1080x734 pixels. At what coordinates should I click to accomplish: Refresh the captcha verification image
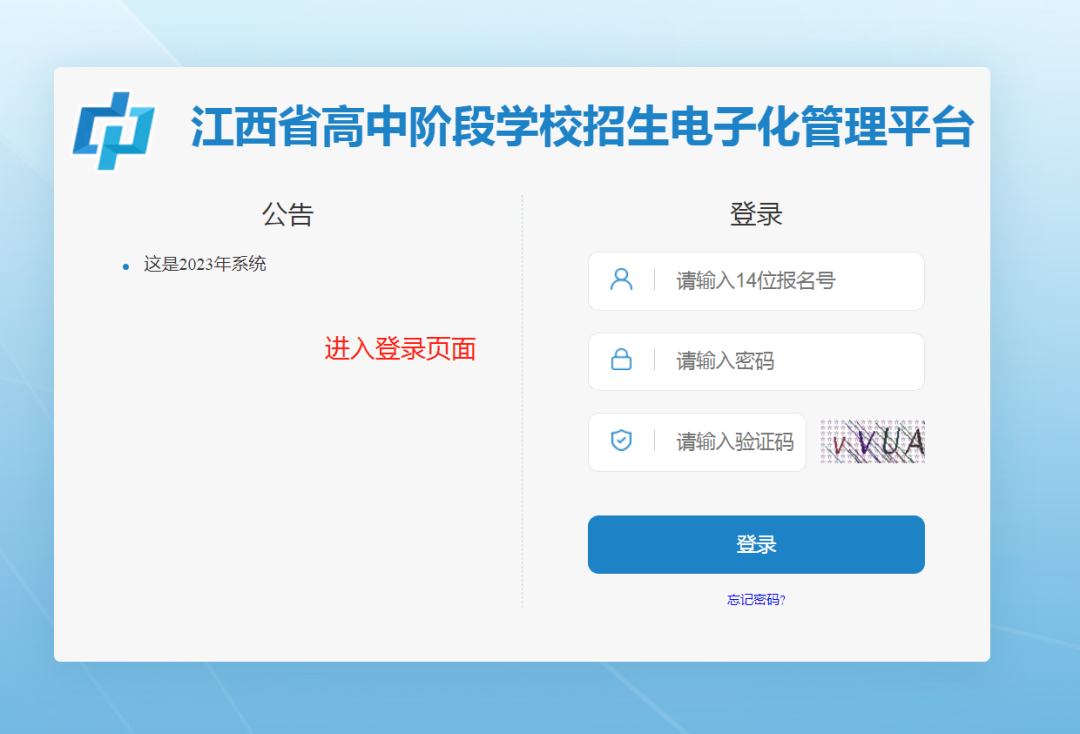click(872, 441)
